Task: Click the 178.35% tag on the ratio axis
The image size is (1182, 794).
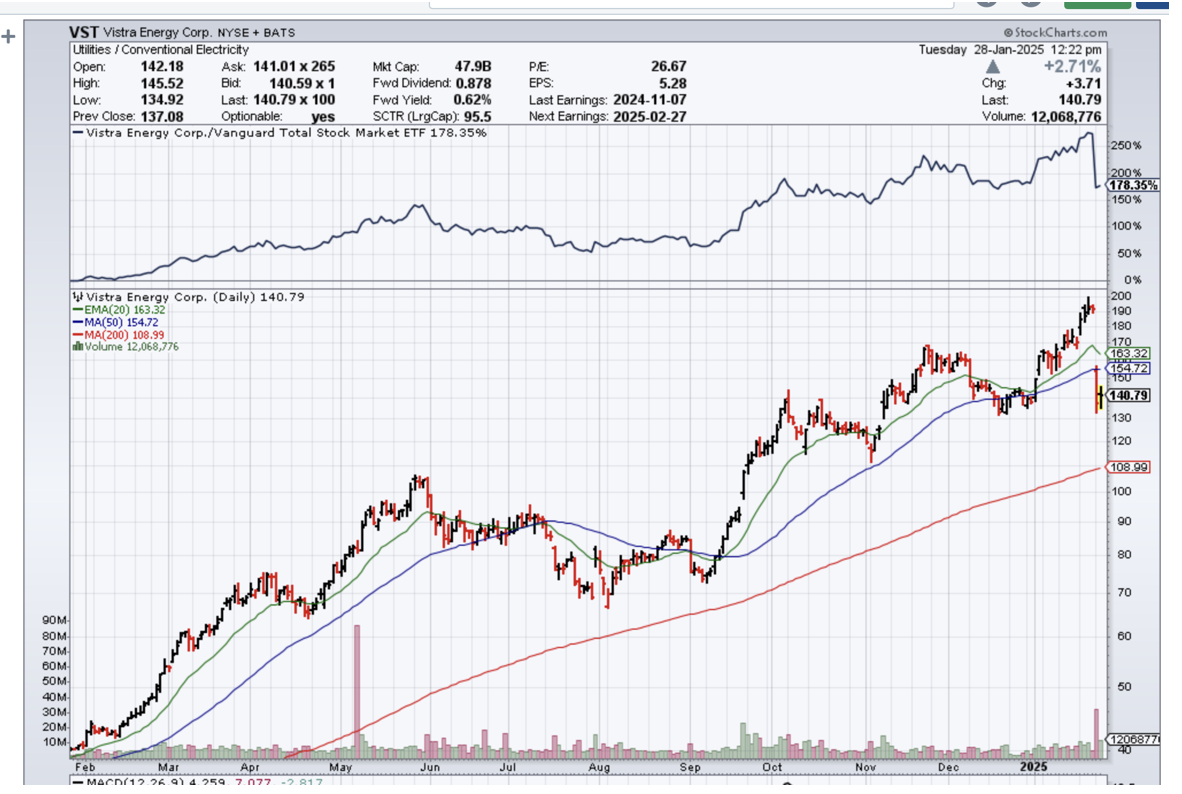Action: point(1133,185)
